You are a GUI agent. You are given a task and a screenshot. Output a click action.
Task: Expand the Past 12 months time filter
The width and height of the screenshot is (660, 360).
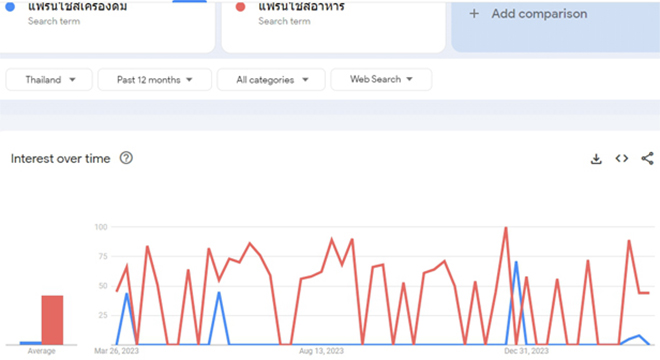point(154,80)
